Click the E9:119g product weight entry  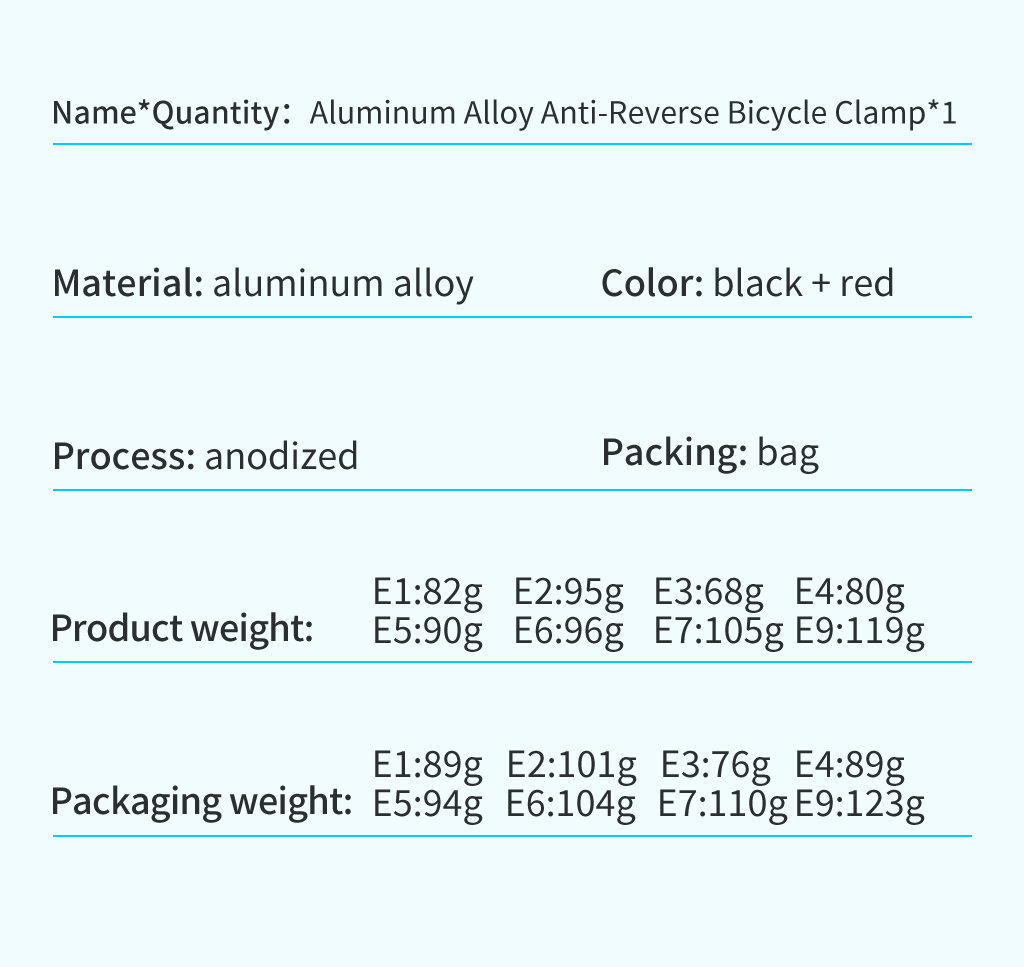tap(859, 632)
